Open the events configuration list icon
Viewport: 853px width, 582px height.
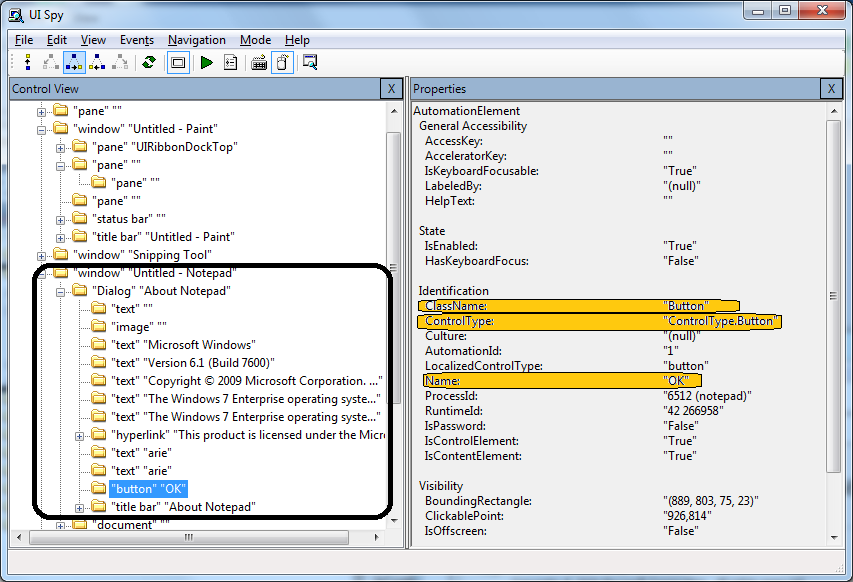pyautogui.click(x=231, y=63)
